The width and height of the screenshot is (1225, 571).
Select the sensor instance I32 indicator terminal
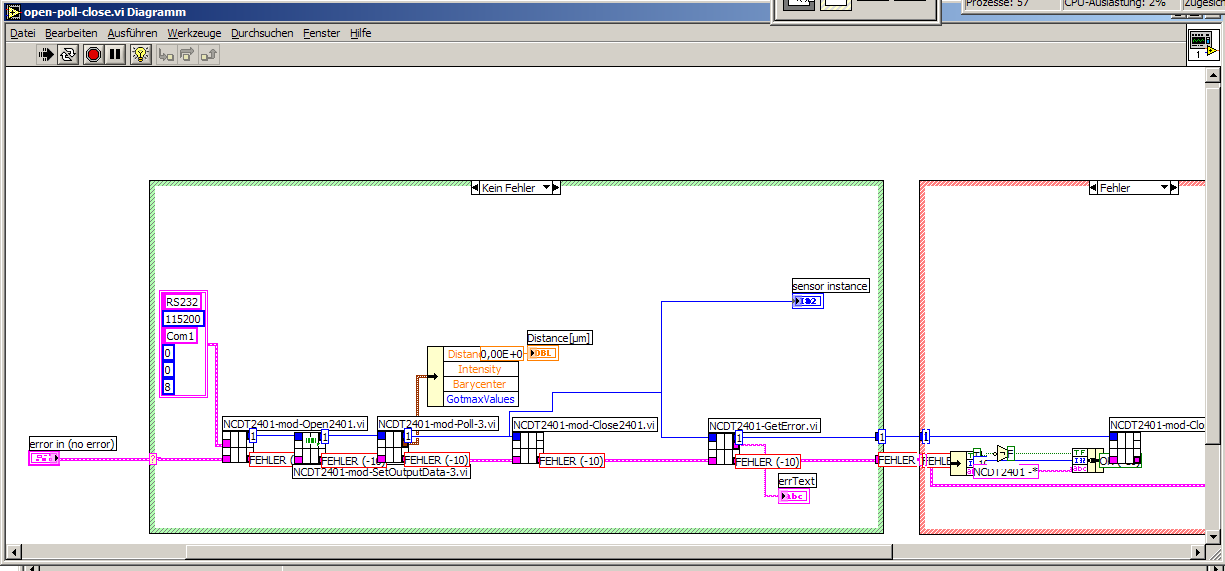[x=807, y=301]
